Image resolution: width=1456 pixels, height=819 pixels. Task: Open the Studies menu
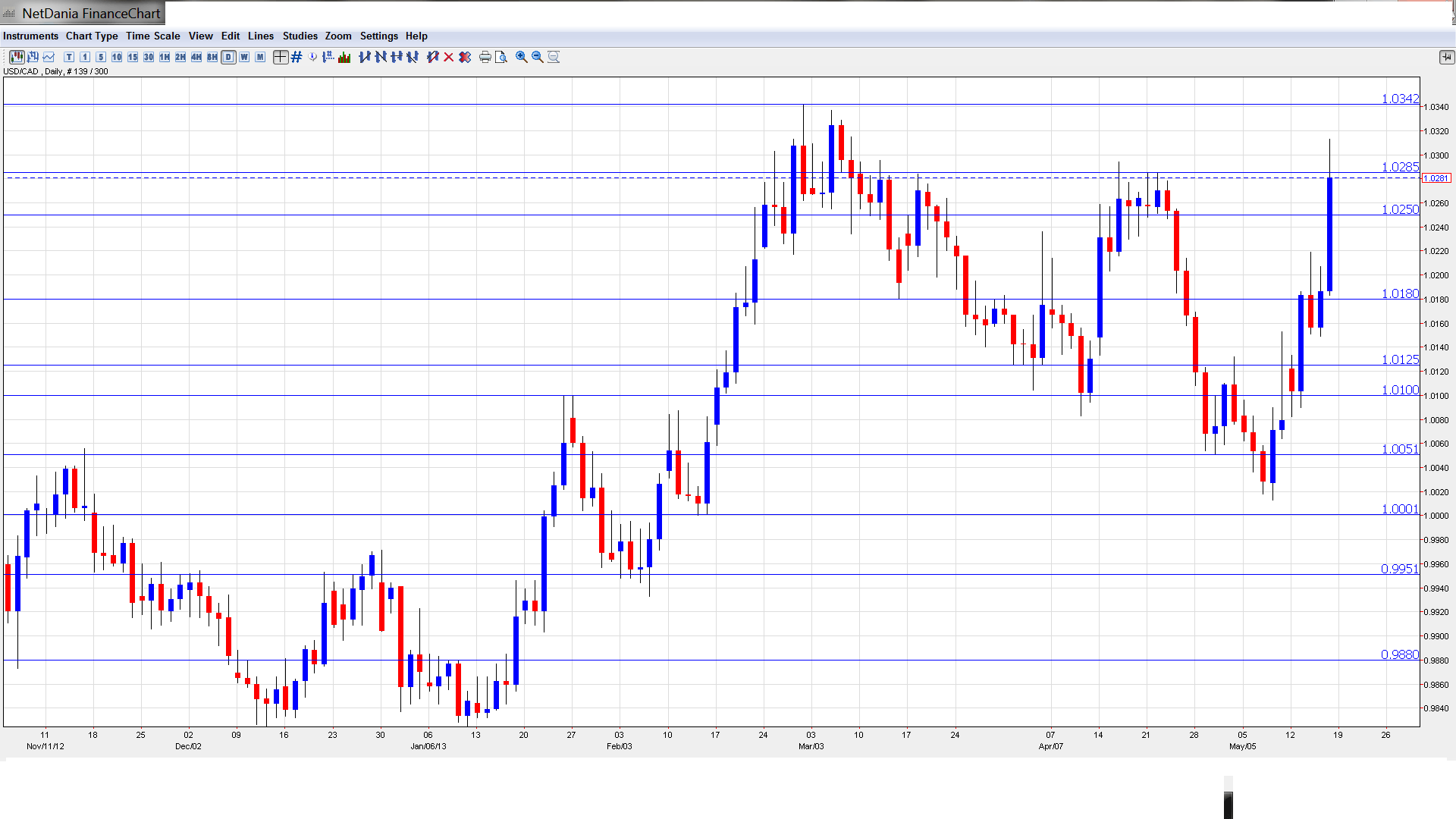[x=300, y=36]
